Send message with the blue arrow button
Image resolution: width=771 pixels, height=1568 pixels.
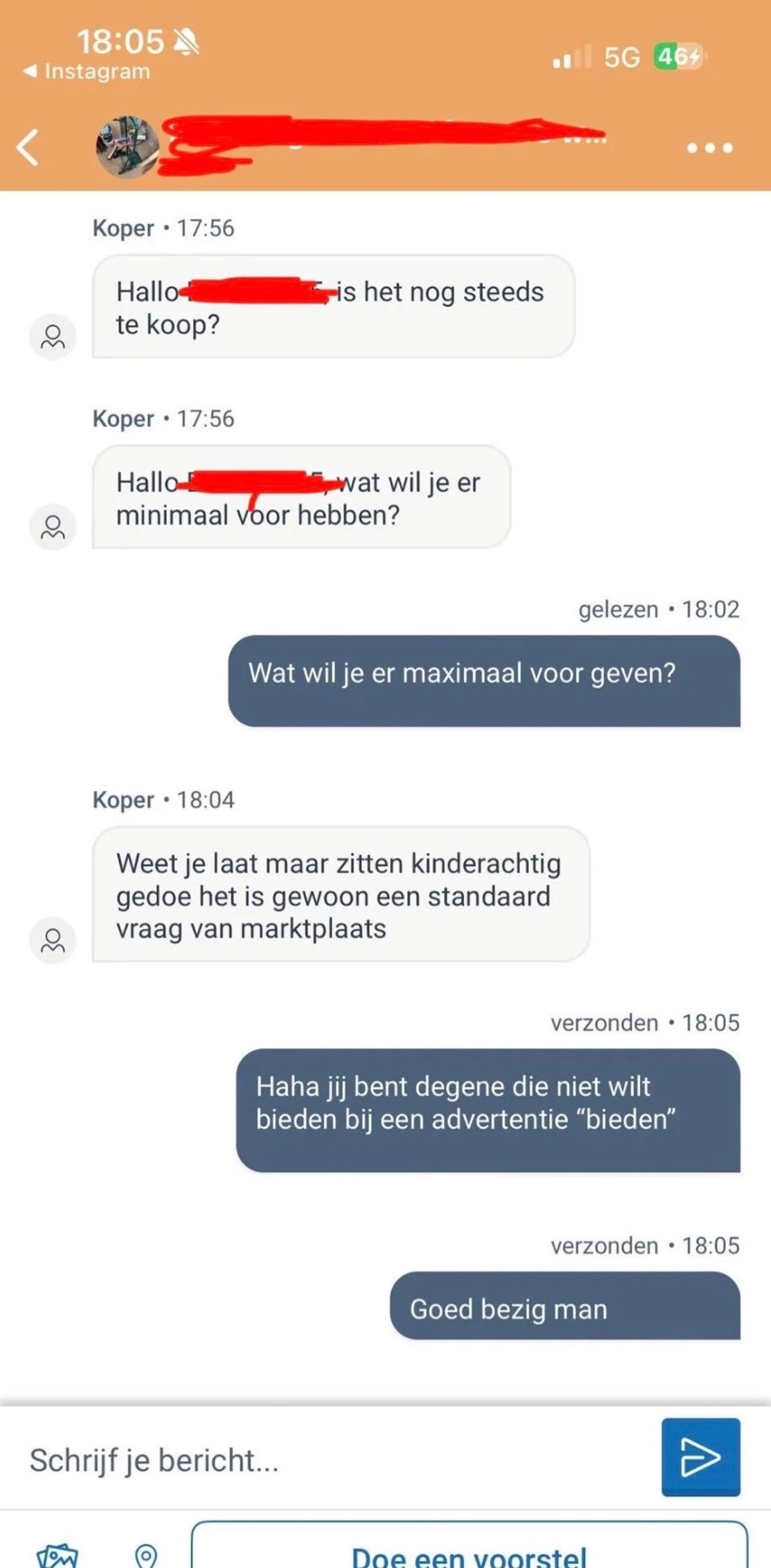[700, 1457]
